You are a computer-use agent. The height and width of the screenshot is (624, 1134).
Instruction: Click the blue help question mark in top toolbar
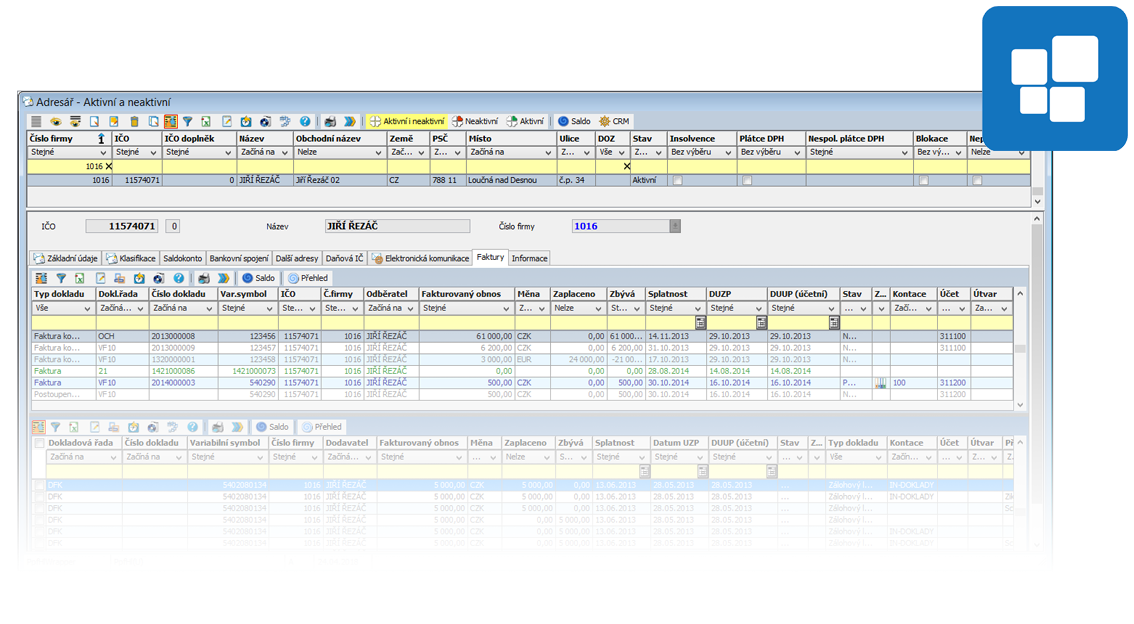point(305,121)
